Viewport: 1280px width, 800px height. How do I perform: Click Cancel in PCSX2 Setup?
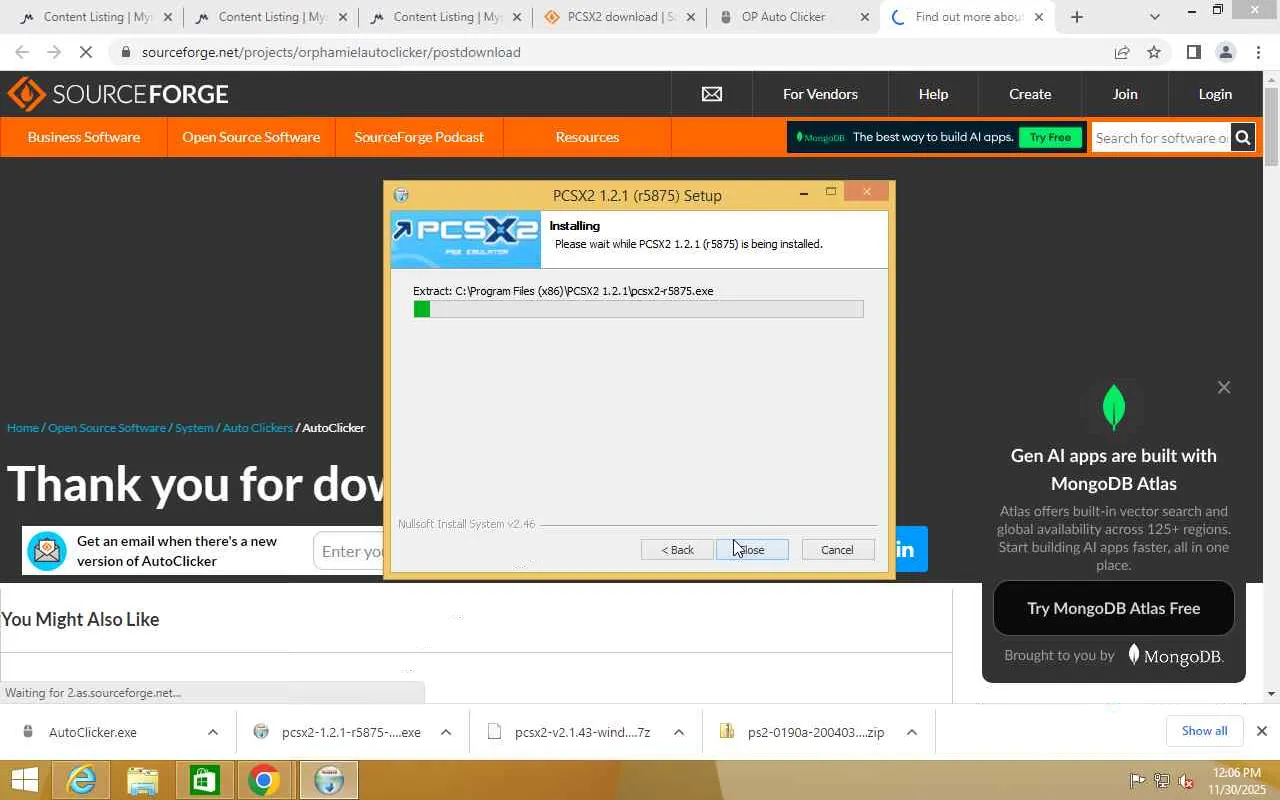coord(838,550)
